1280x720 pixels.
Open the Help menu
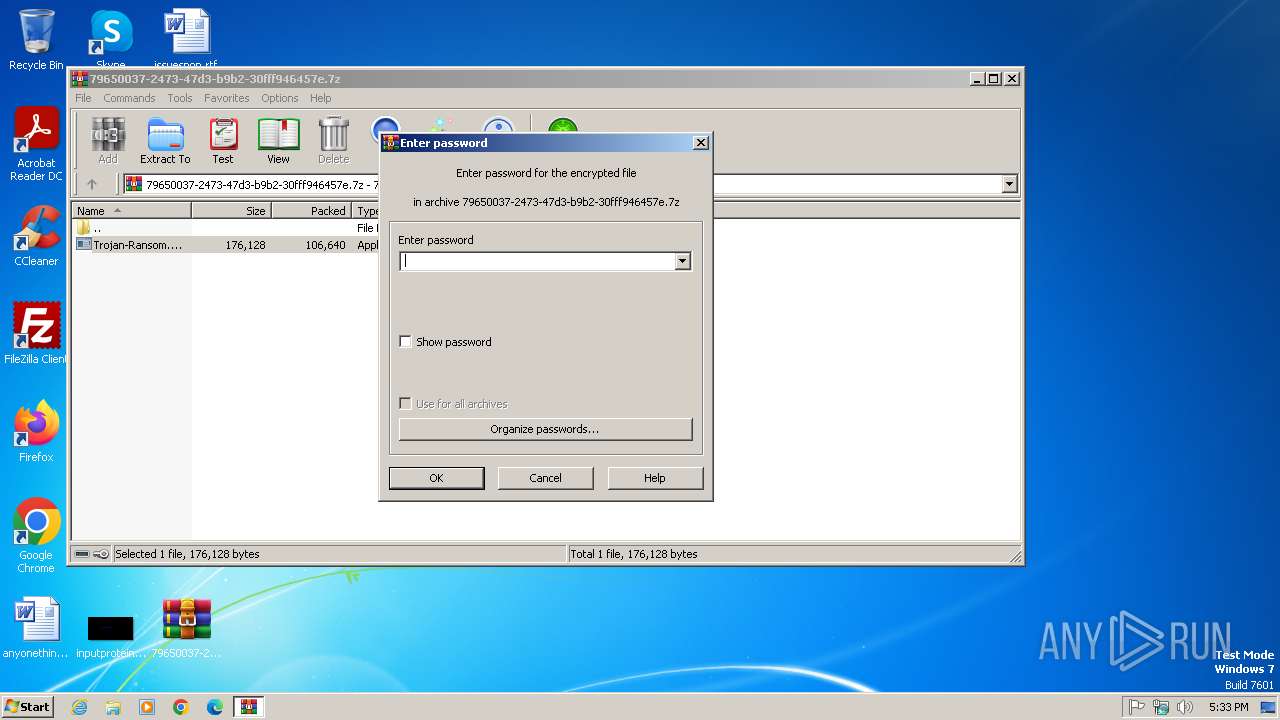pyautogui.click(x=320, y=98)
